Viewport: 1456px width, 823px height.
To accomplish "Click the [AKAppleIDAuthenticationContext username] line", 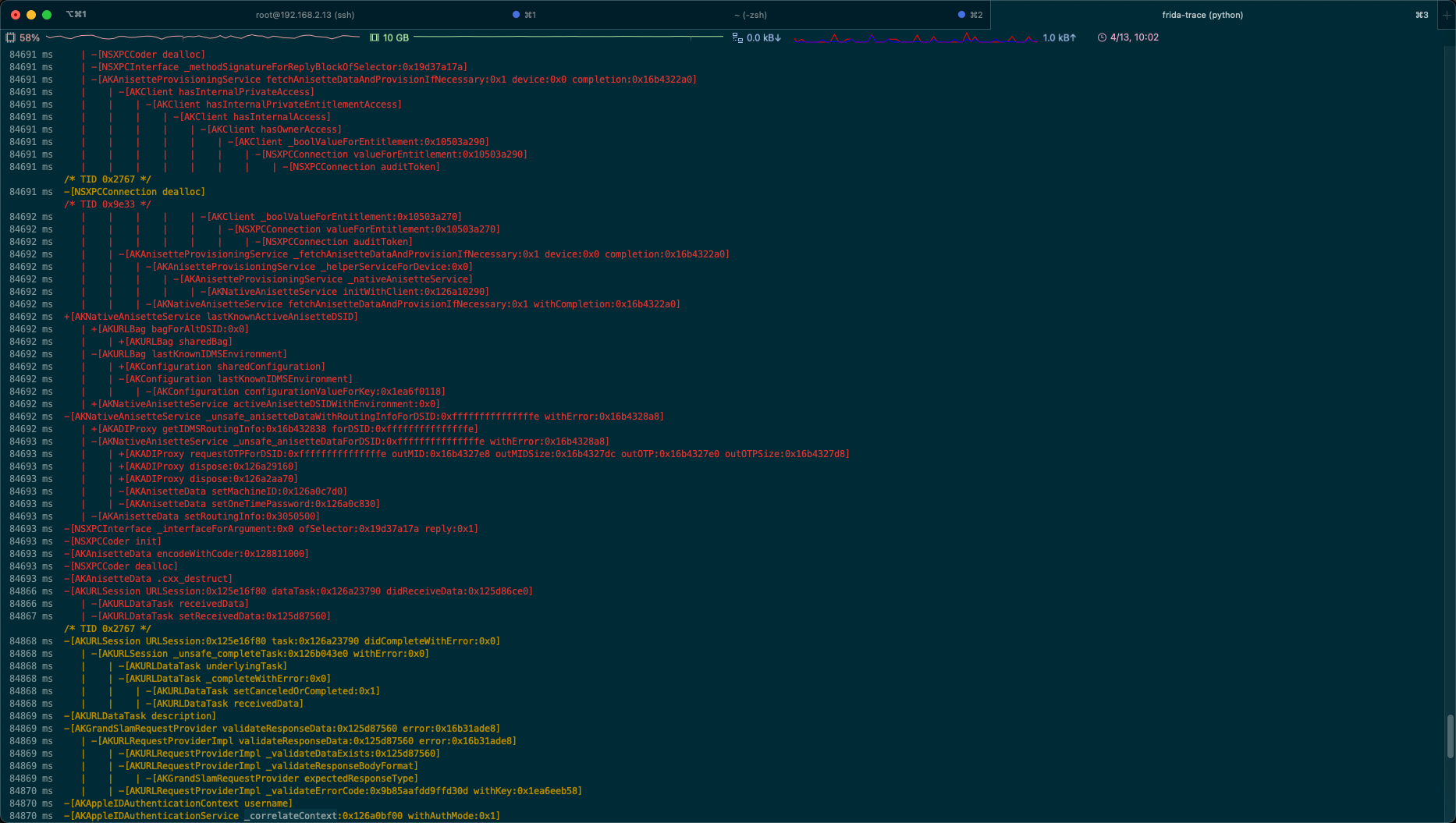I will click(x=178, y=803).
